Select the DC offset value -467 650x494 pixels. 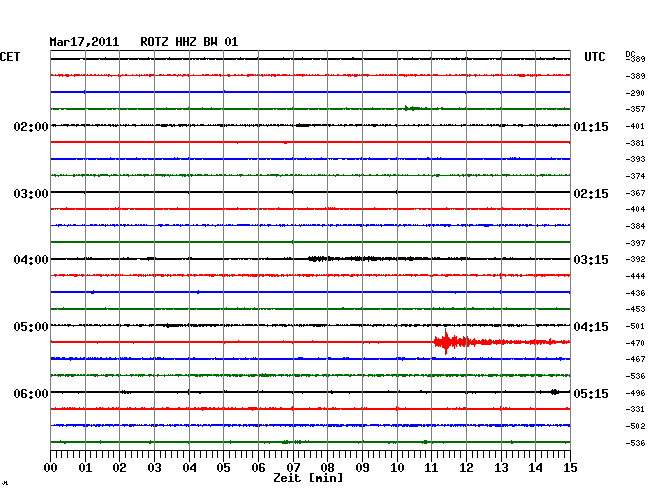click(635, 359)
